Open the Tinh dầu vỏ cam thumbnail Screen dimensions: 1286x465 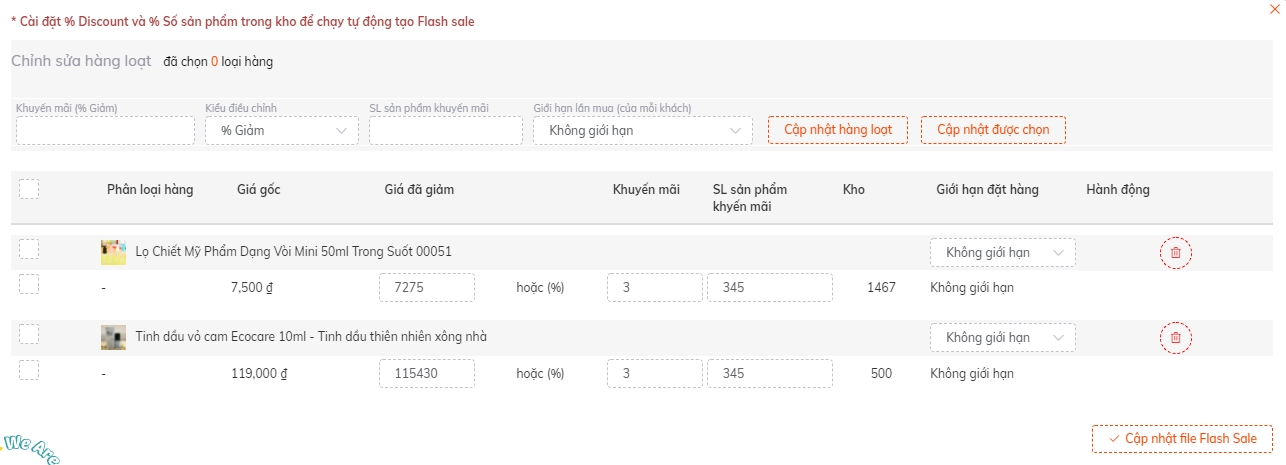pyautogui.click(x=113, y=337)
